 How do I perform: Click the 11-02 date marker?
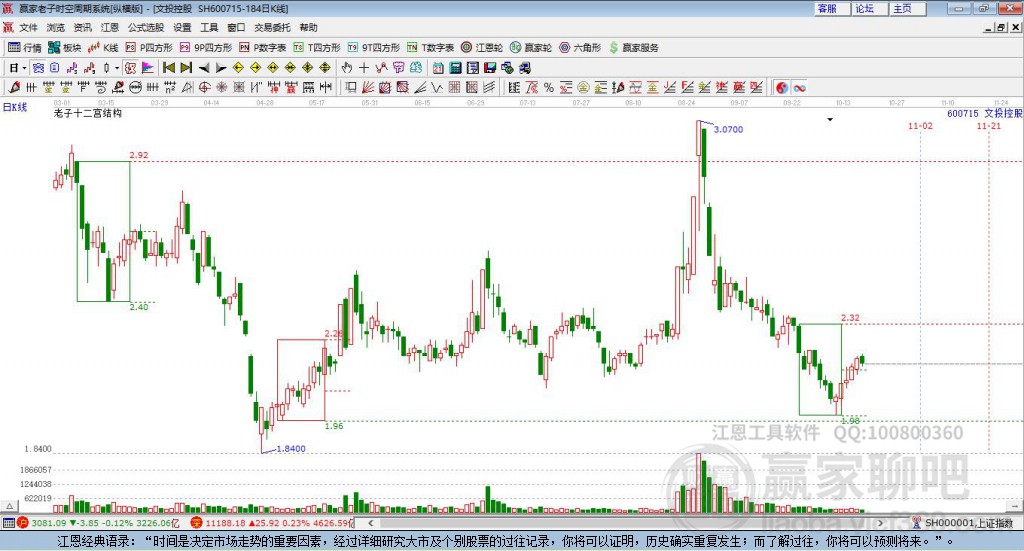[920, 125]
